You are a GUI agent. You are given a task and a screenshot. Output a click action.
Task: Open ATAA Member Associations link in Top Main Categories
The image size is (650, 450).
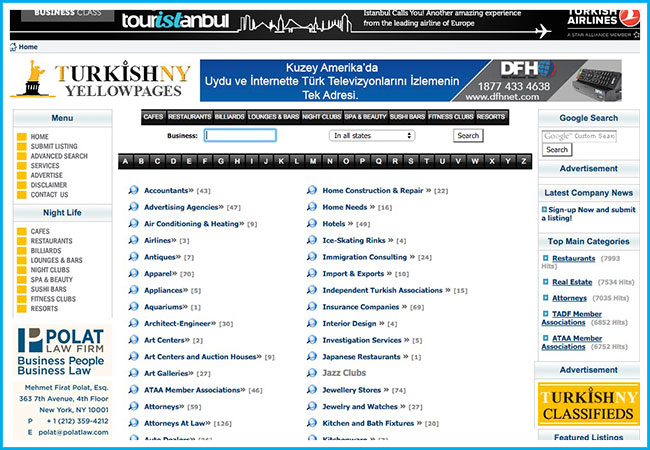click(x=572, y=342)
